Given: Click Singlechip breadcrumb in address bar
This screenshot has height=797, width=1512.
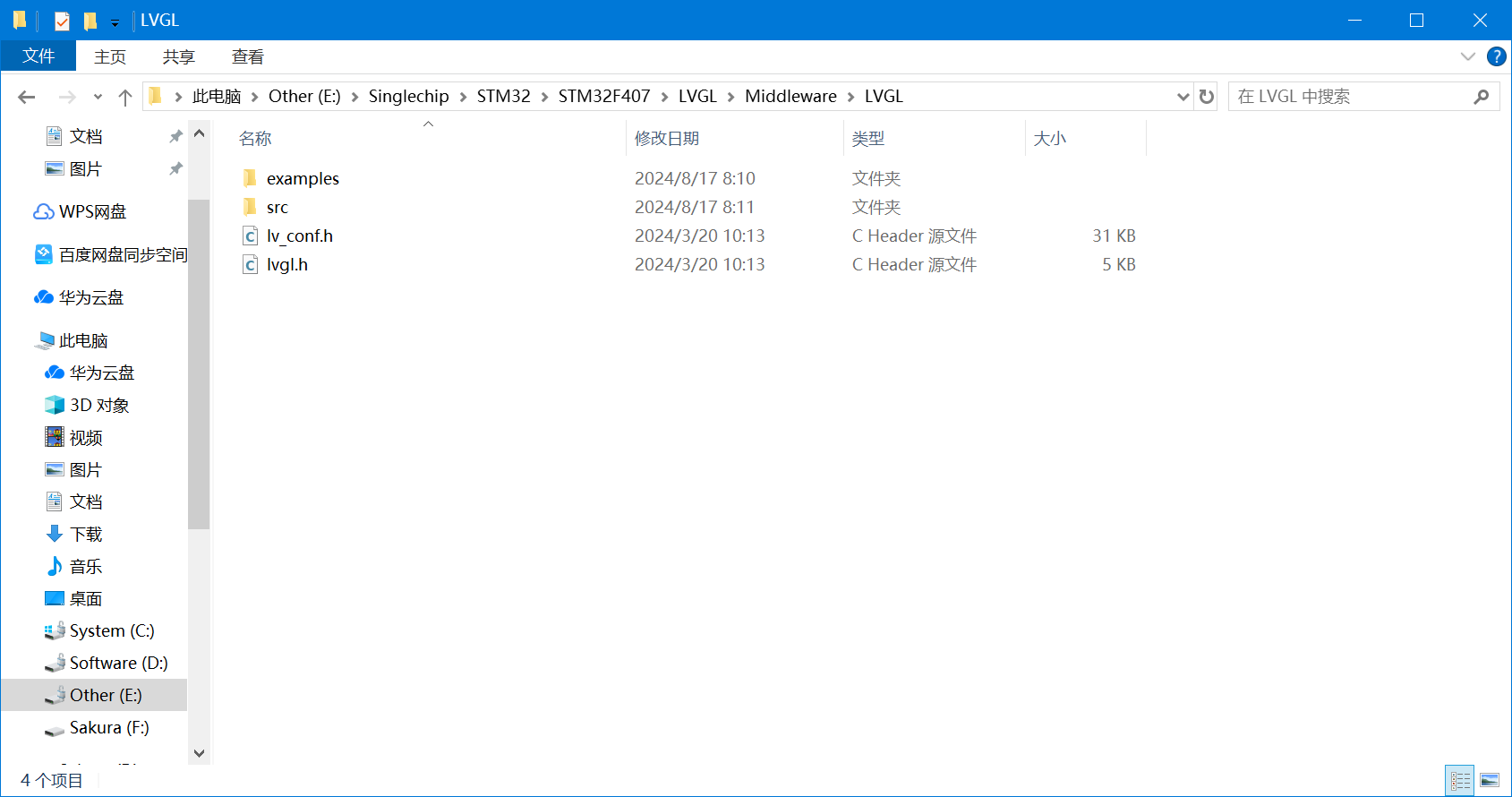Looking at the screenshot, I should click(409, 96).
